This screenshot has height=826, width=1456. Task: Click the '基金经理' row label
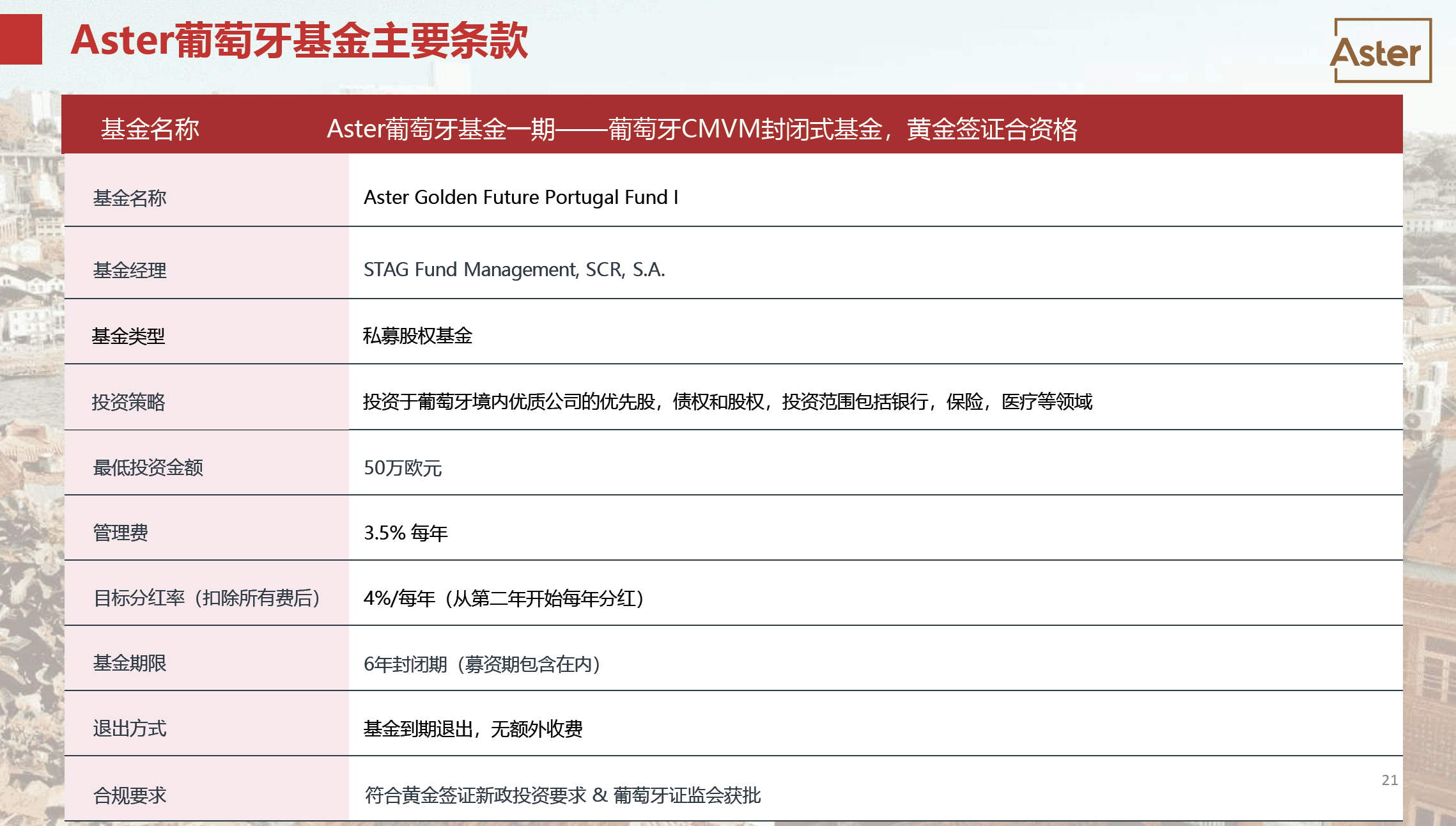(130, 270)
